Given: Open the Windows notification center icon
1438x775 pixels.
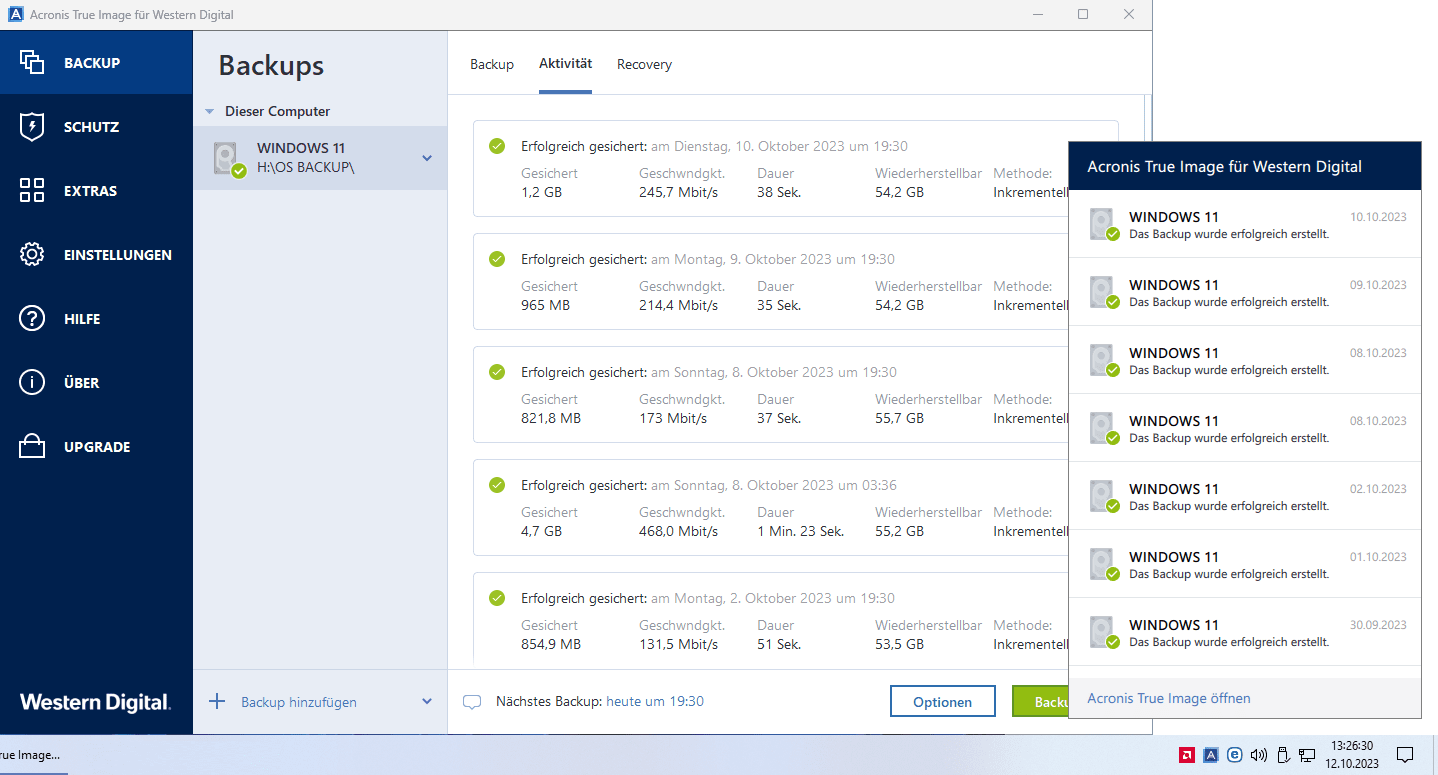Looking at the screenshot, I should click(x=1404, y=755).
